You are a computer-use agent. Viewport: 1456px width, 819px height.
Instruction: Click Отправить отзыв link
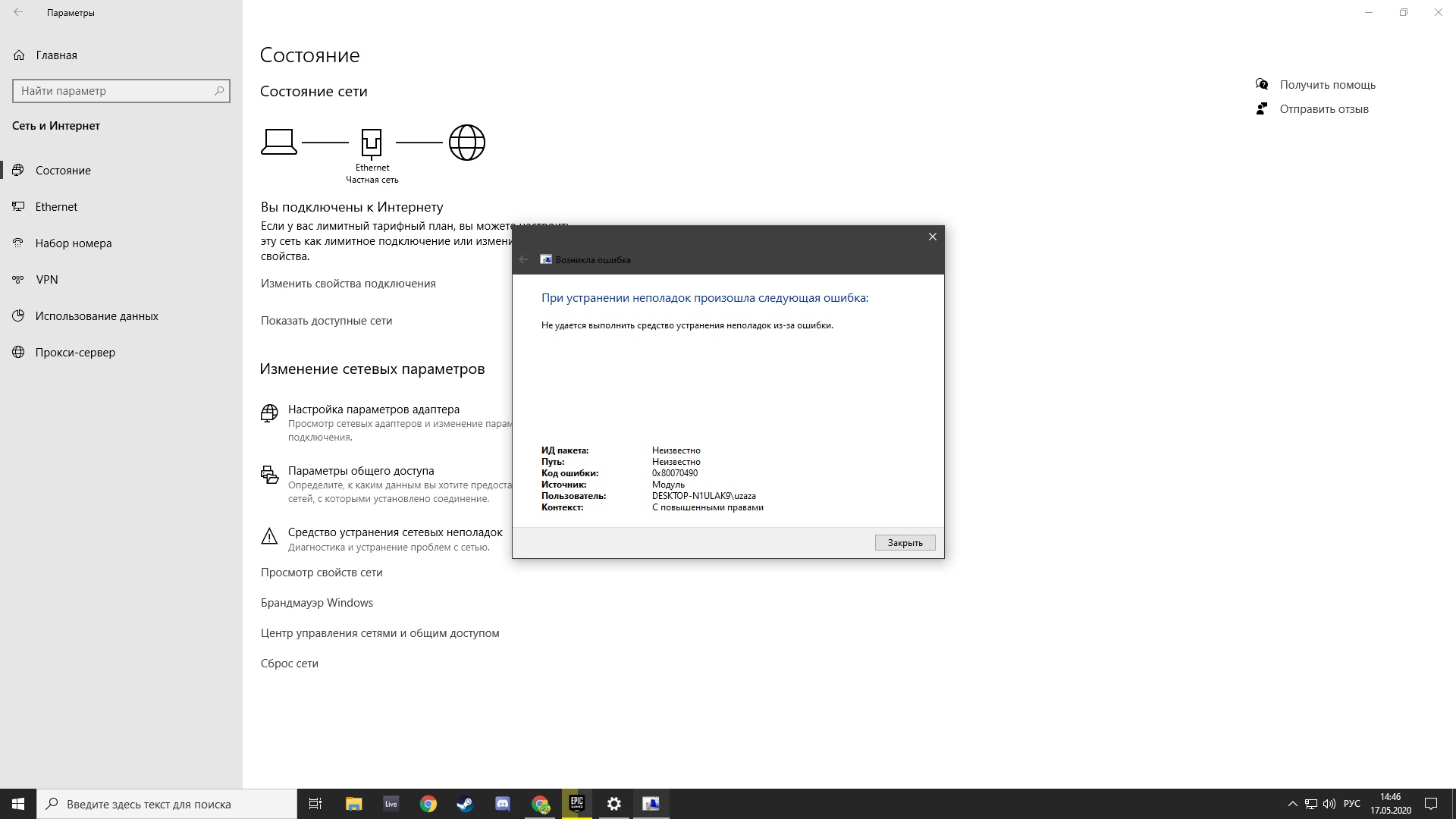click(1324, 109)
